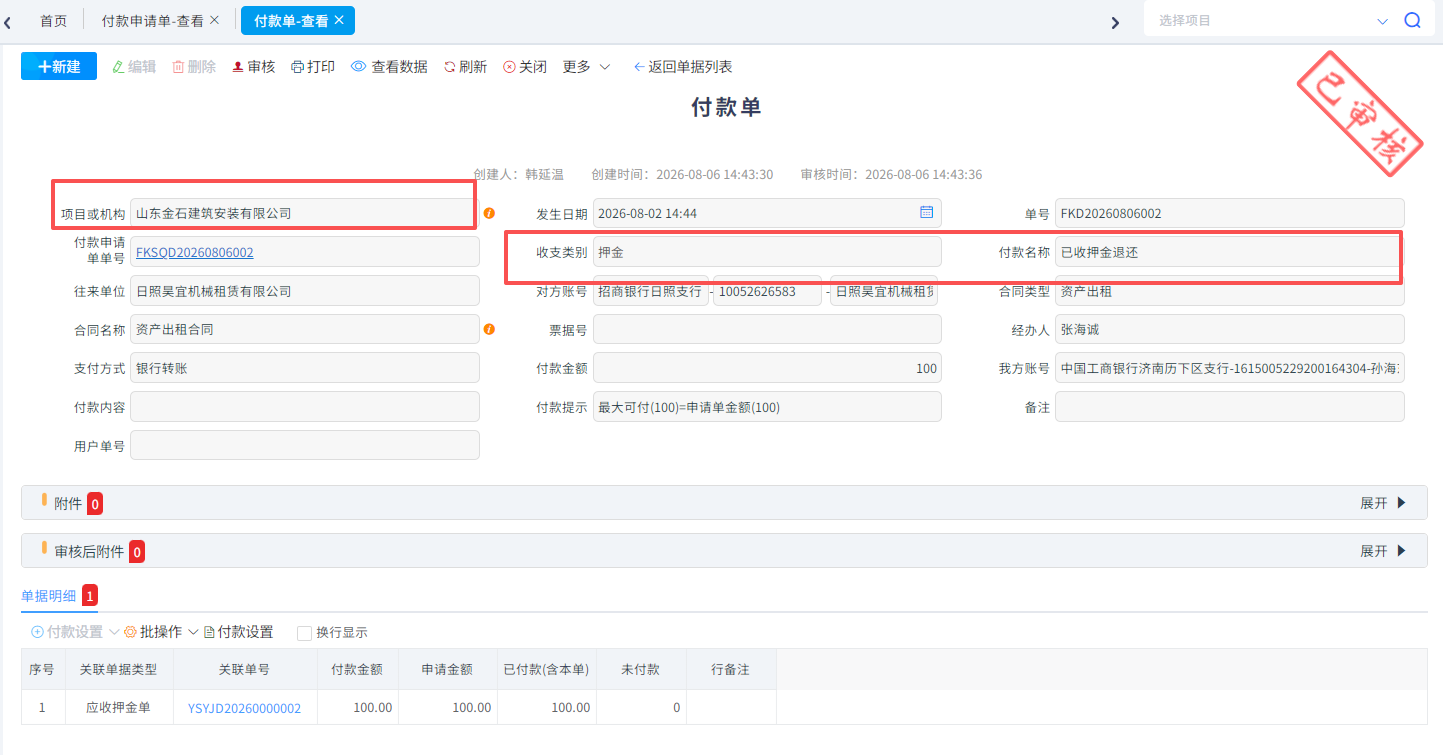The width and height of the screenshot is (1443, 755).
Task: Click the 删除 toolbar item
Action: pos(194,67)
